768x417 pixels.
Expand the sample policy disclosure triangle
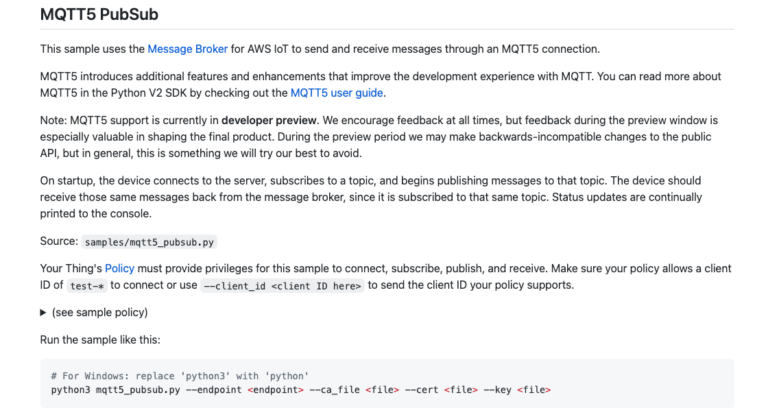[x=44, y=313]
